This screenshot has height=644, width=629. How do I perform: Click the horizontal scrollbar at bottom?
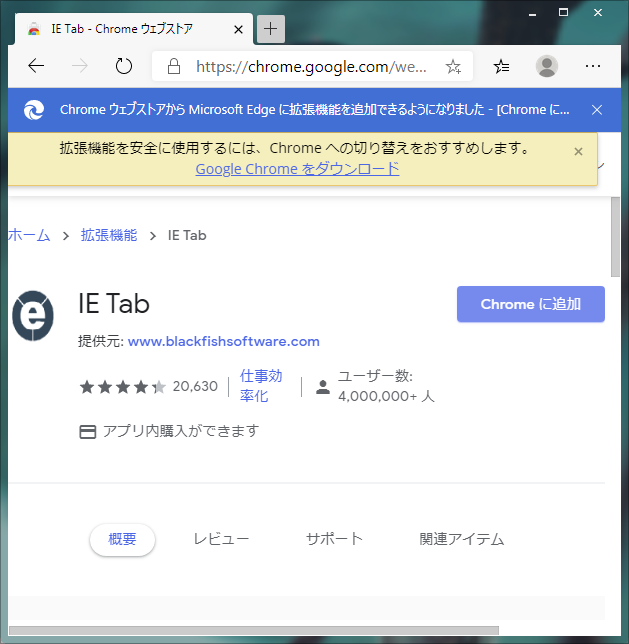pyautogui.click(x=254, y=630)
